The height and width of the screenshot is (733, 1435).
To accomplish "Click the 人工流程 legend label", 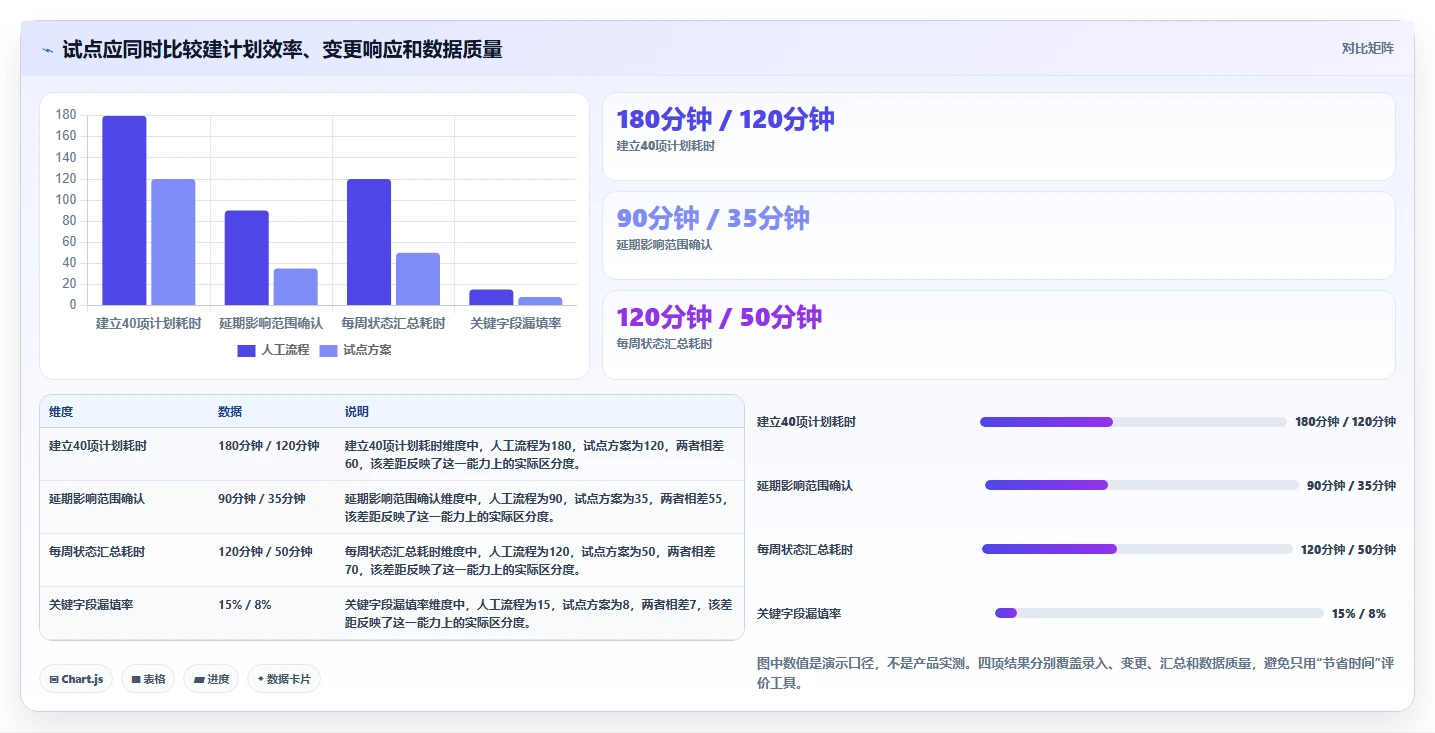I will click(x=285, y=350).
